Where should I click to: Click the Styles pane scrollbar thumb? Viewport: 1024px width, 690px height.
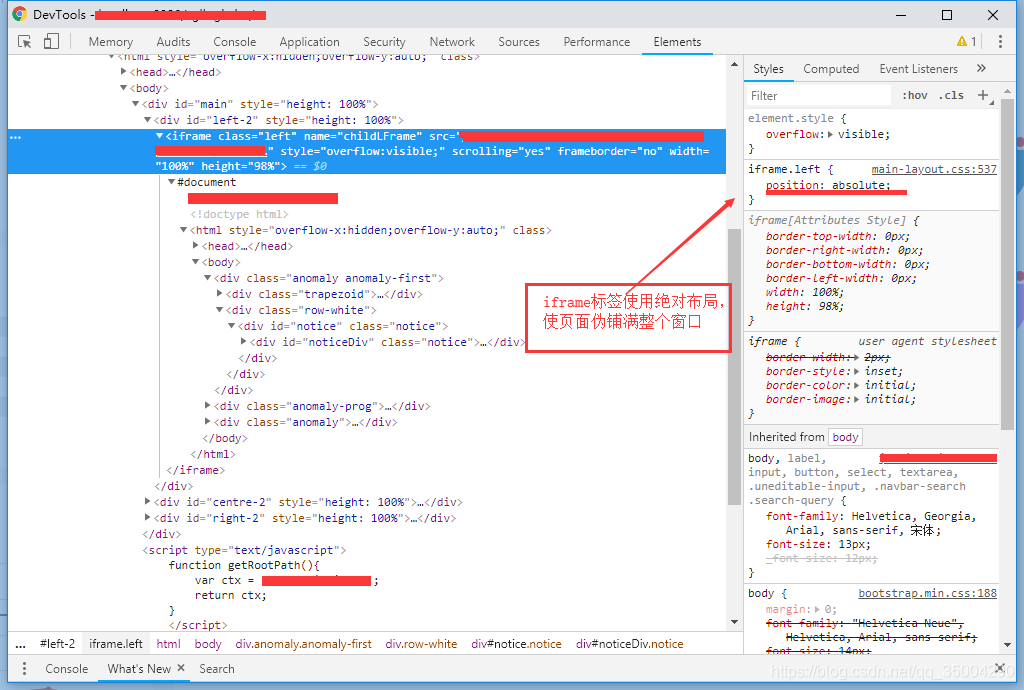pyautogui.click(x=1007, y=264)
